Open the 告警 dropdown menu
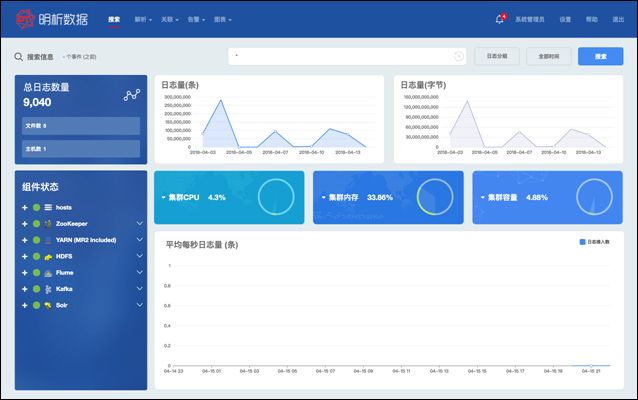This screenshot has width=638, height=400. coord(196,20)
